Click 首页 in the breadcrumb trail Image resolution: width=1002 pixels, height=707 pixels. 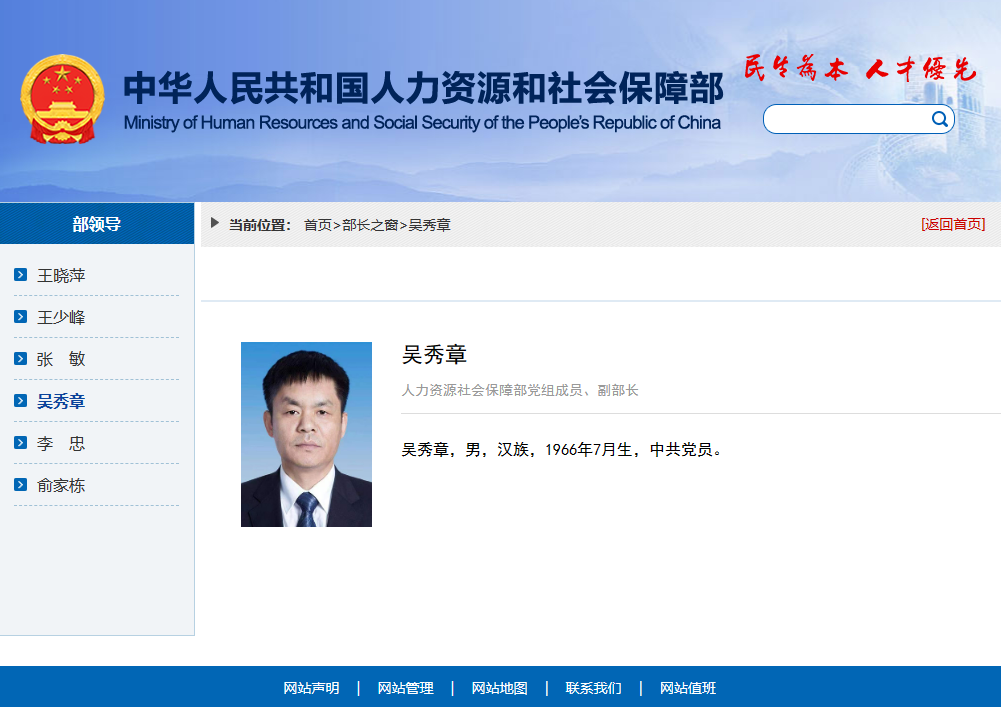[x=315, y=224]
